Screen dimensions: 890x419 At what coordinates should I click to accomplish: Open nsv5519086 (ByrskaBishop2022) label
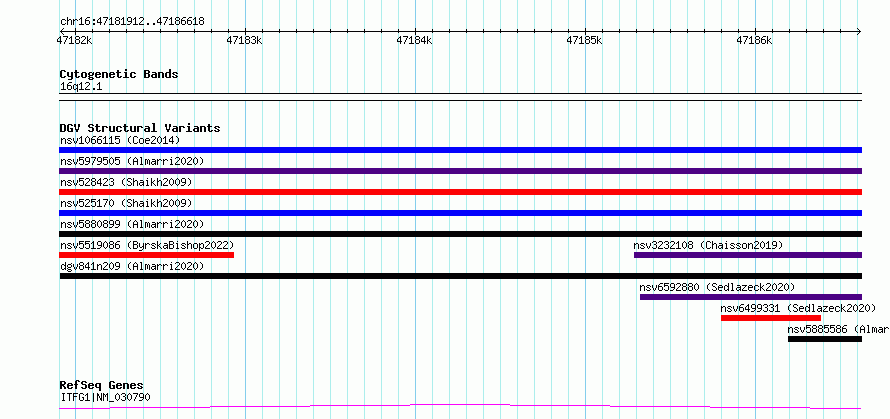(147, 245)
